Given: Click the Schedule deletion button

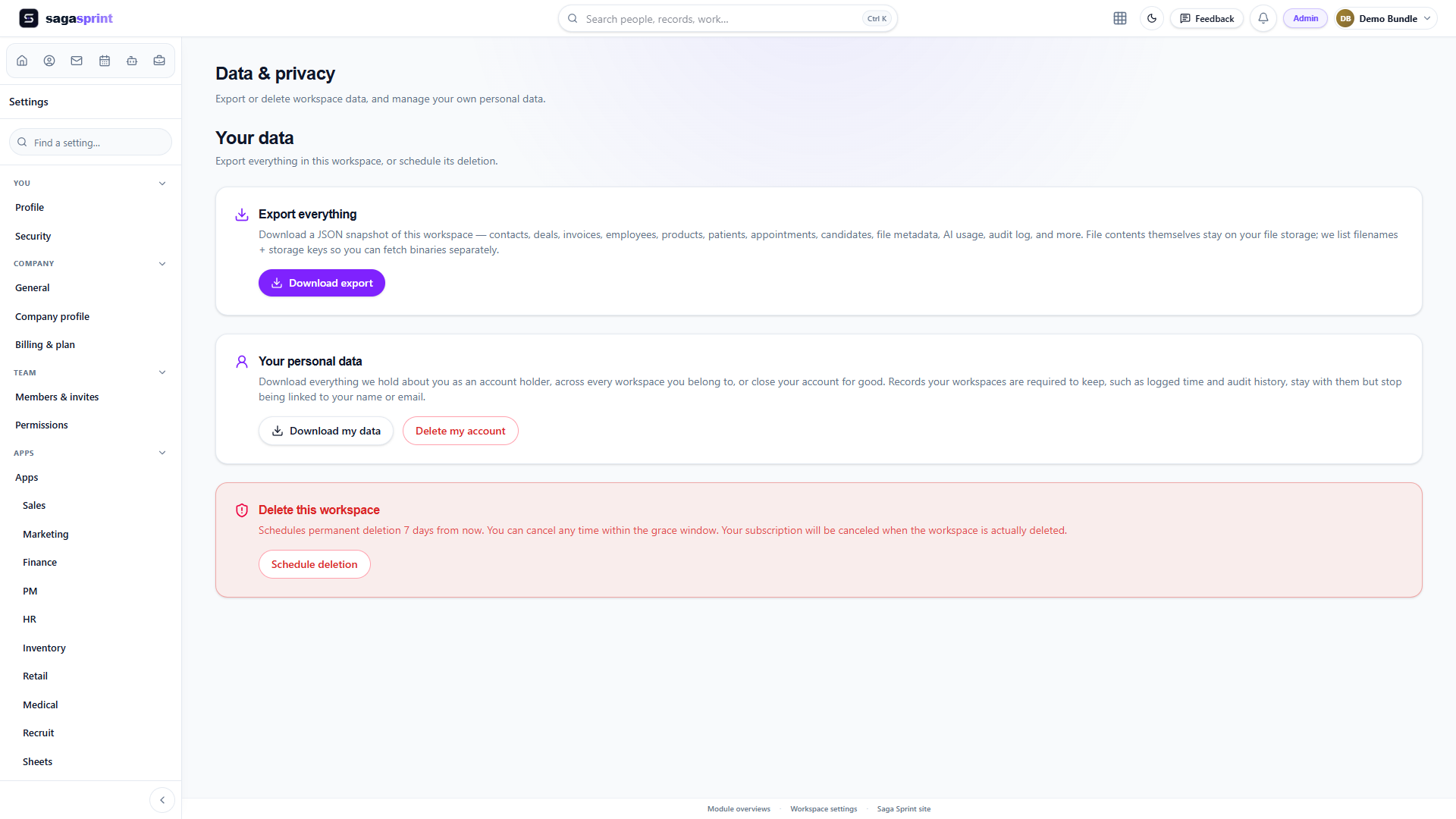Looking at the screenshot, I should 315,564.
